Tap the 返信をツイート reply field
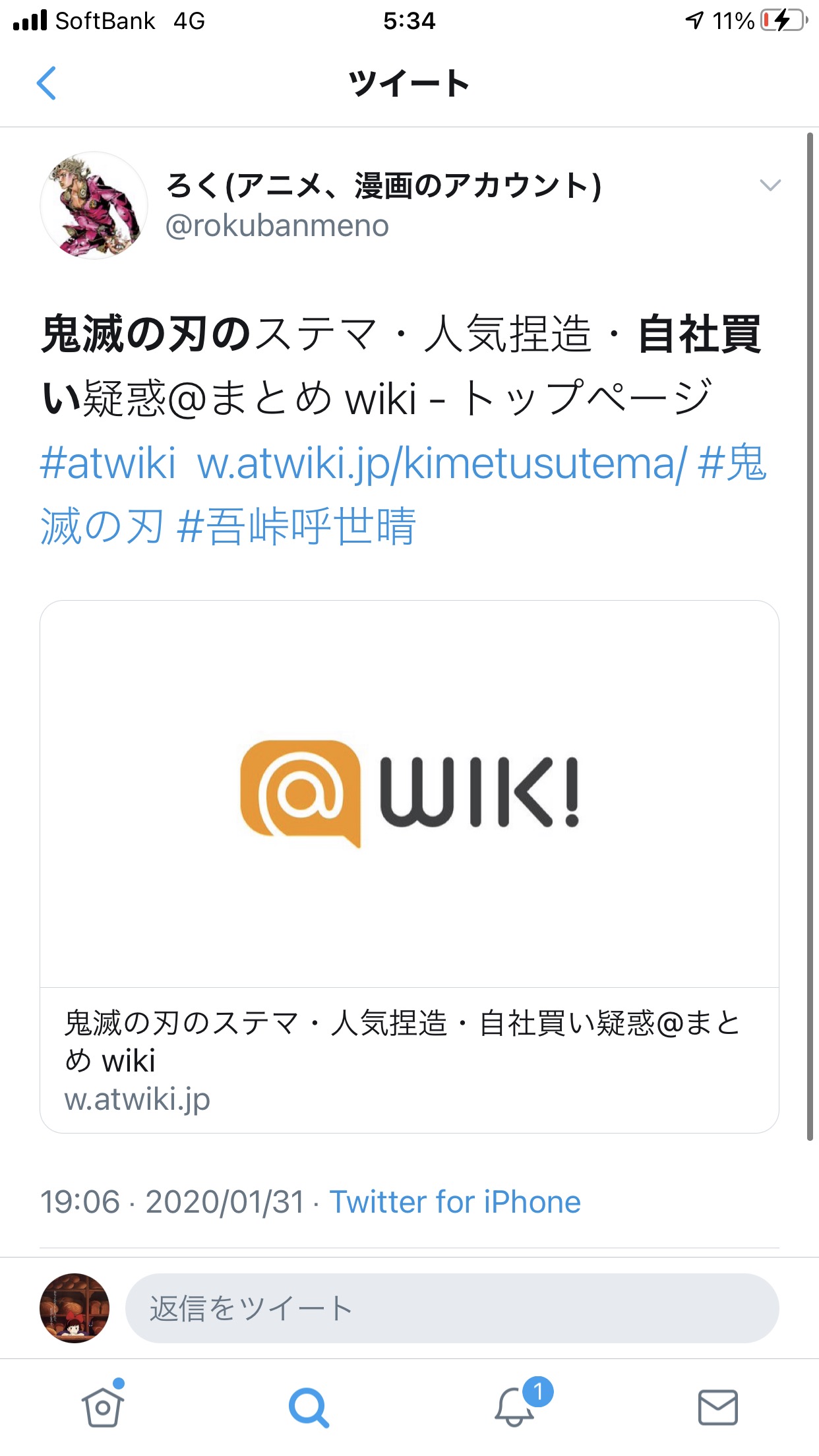Screen dimensions: 819x1456 [452, 1308]
